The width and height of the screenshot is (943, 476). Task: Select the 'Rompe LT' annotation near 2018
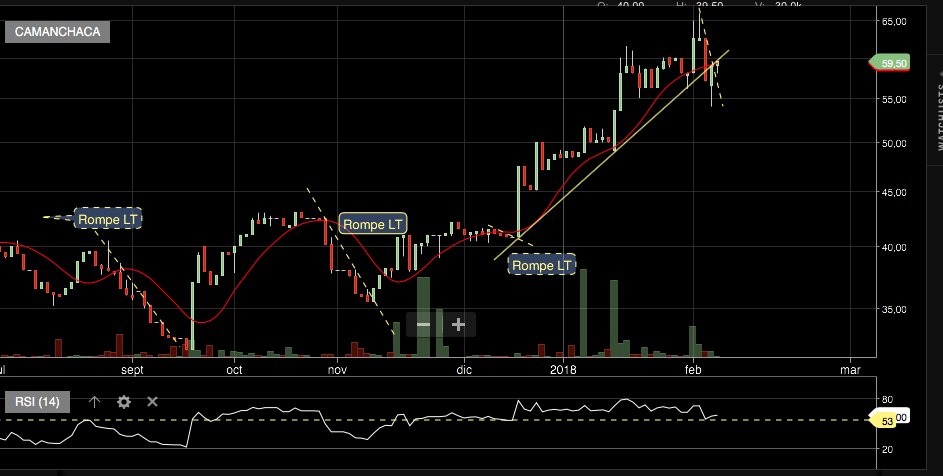[x=542, y=265]
